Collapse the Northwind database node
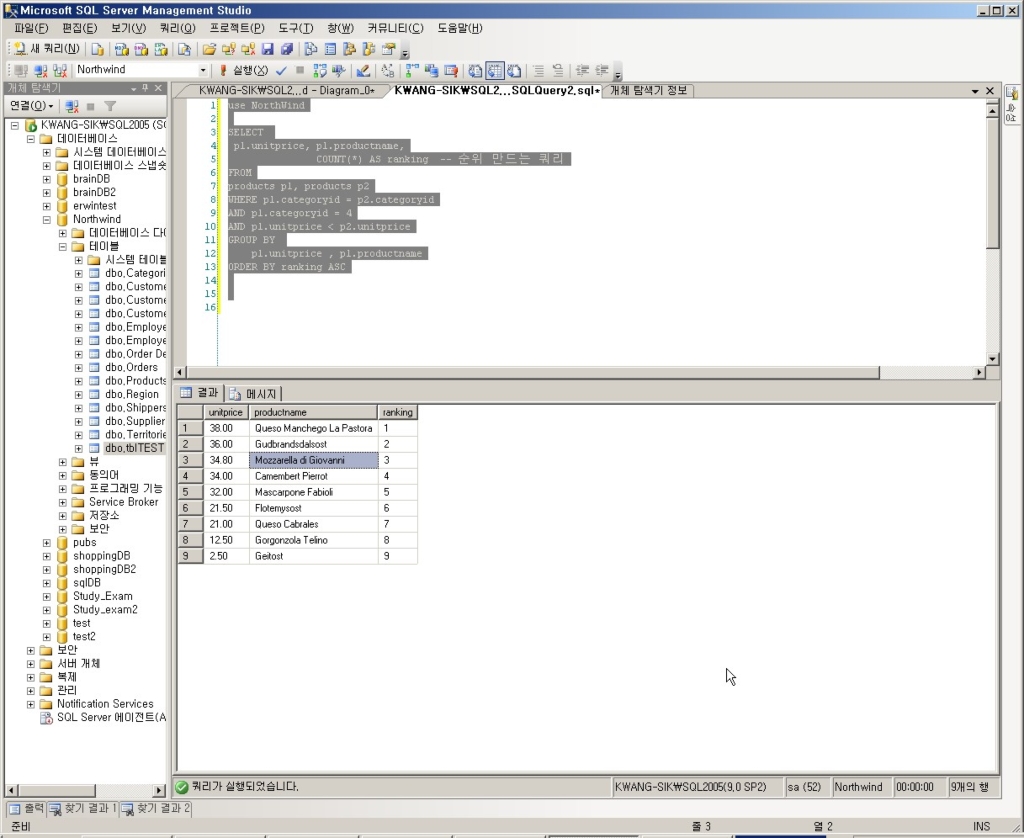The height and width of the screenshot is (838, 1024). pyautogui.click(x=46, y=219)
